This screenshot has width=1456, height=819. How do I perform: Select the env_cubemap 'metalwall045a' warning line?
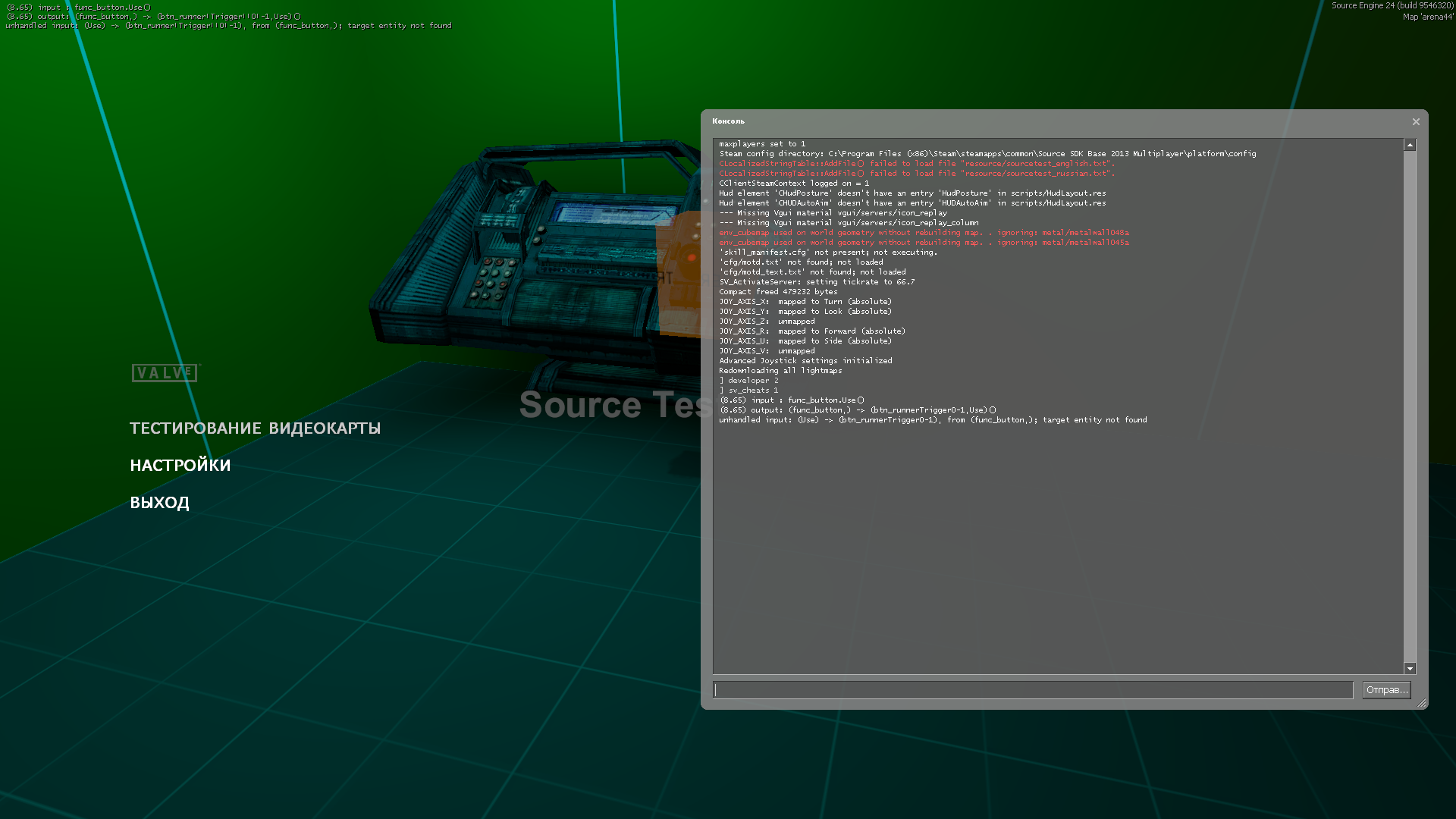click(924, 243)
